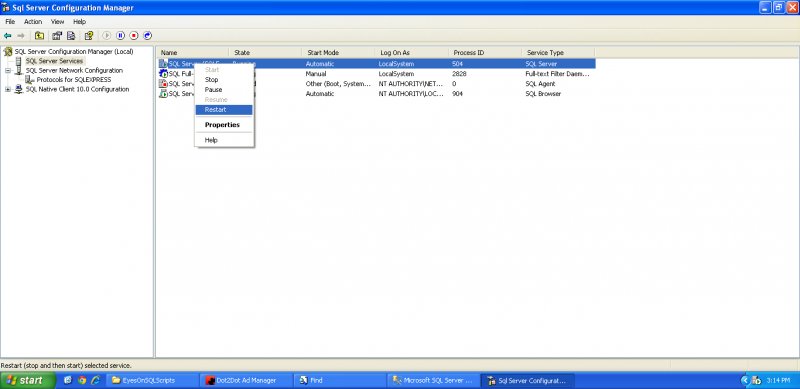Choose Help from the context menu
This screenshot has width=800, height=389.
tap(223, 140)
